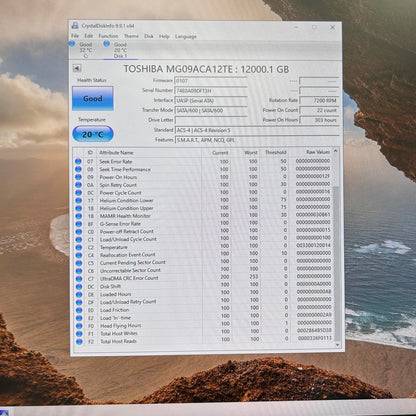The width and height of the screenshot is (416, 416).
Task: Select the Total Host Writes row text
Action: point(119,333)
